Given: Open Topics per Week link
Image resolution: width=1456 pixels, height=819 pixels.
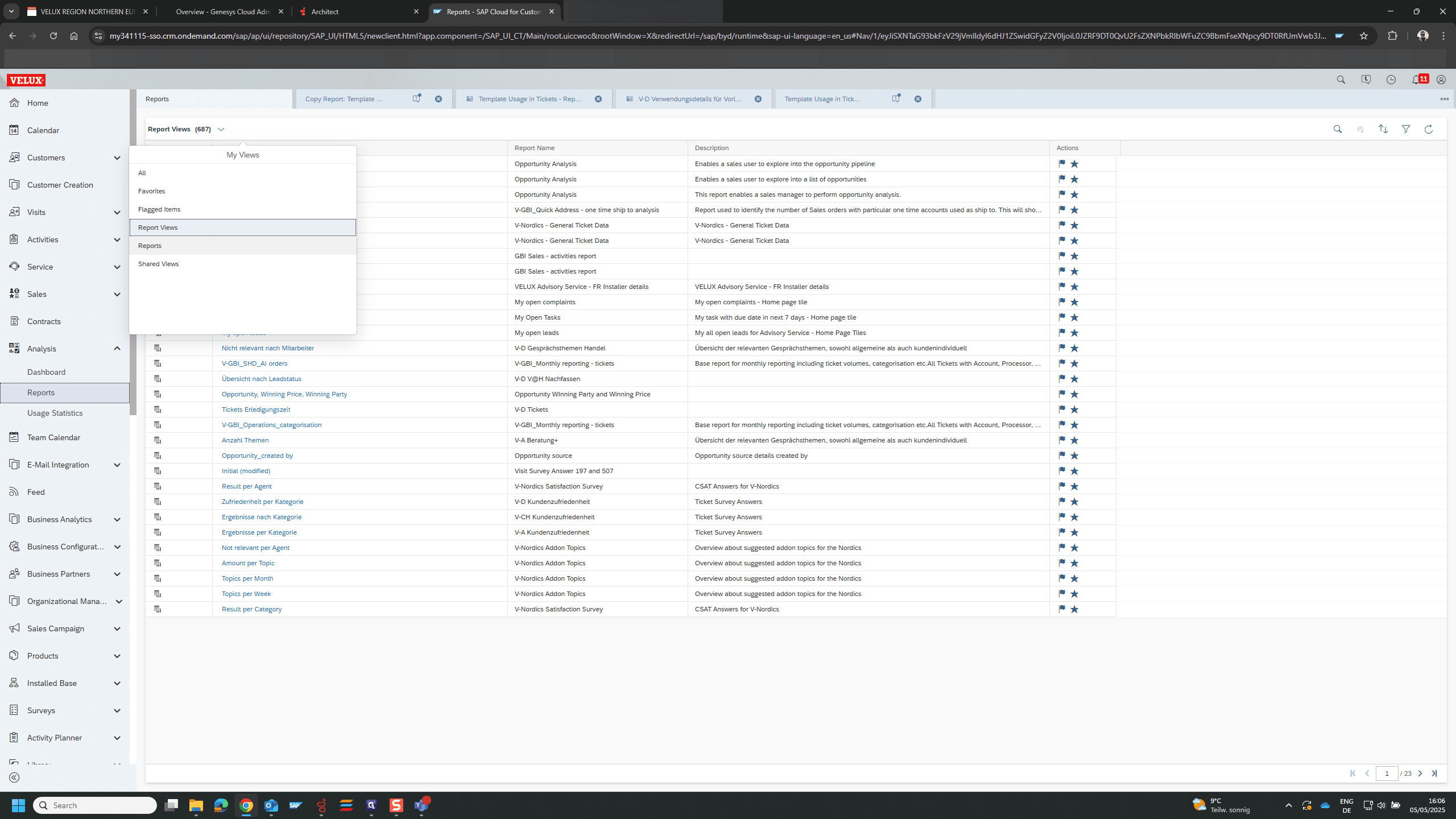Looking at the screenshot, I should pos(246,594).
